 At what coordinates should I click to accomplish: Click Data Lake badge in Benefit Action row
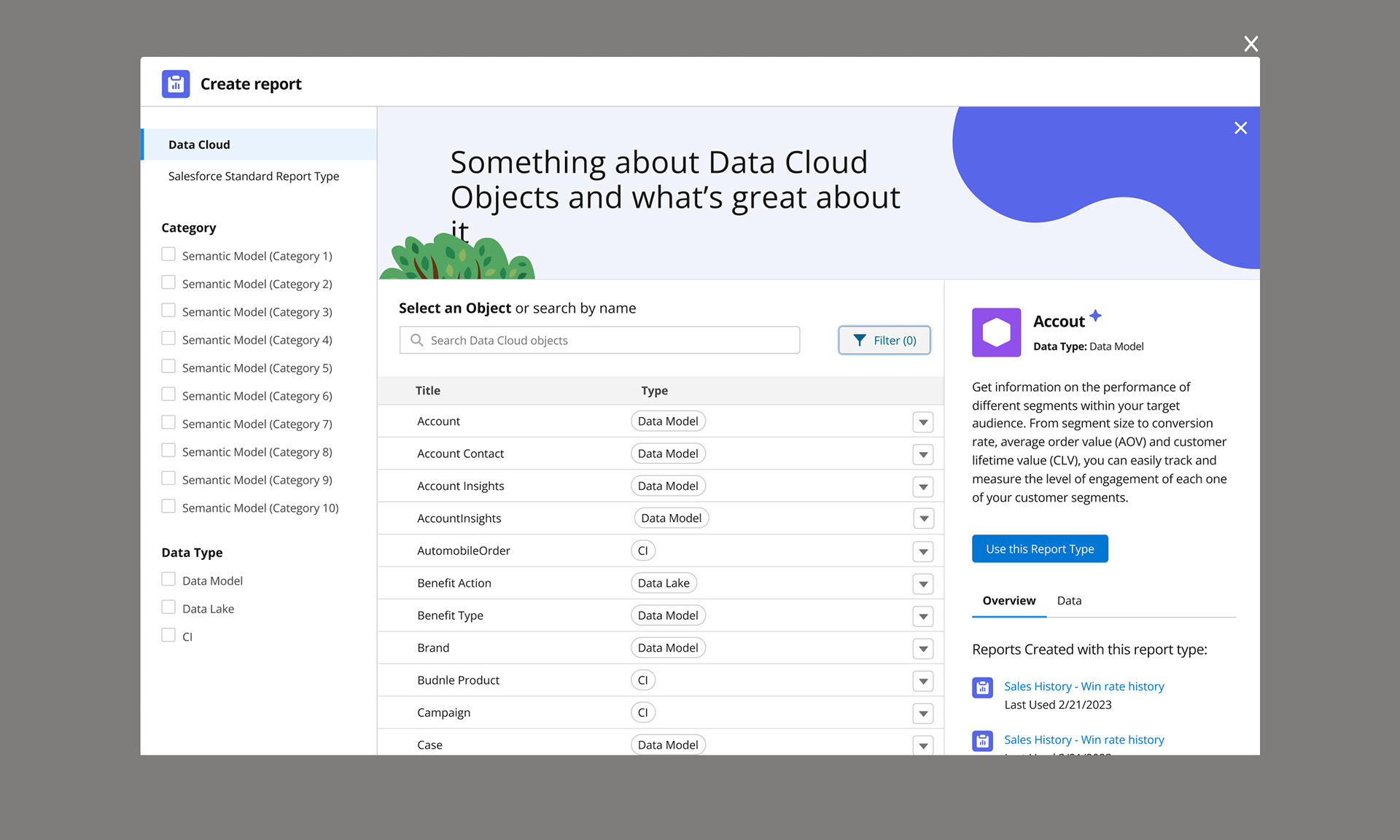(664, 583)
